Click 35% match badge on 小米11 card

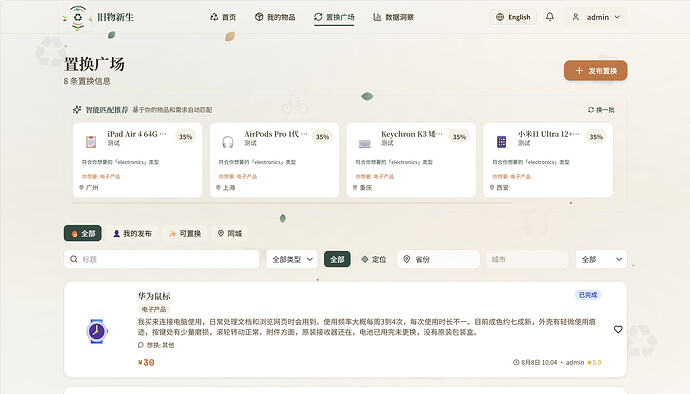tap(596, 137)
